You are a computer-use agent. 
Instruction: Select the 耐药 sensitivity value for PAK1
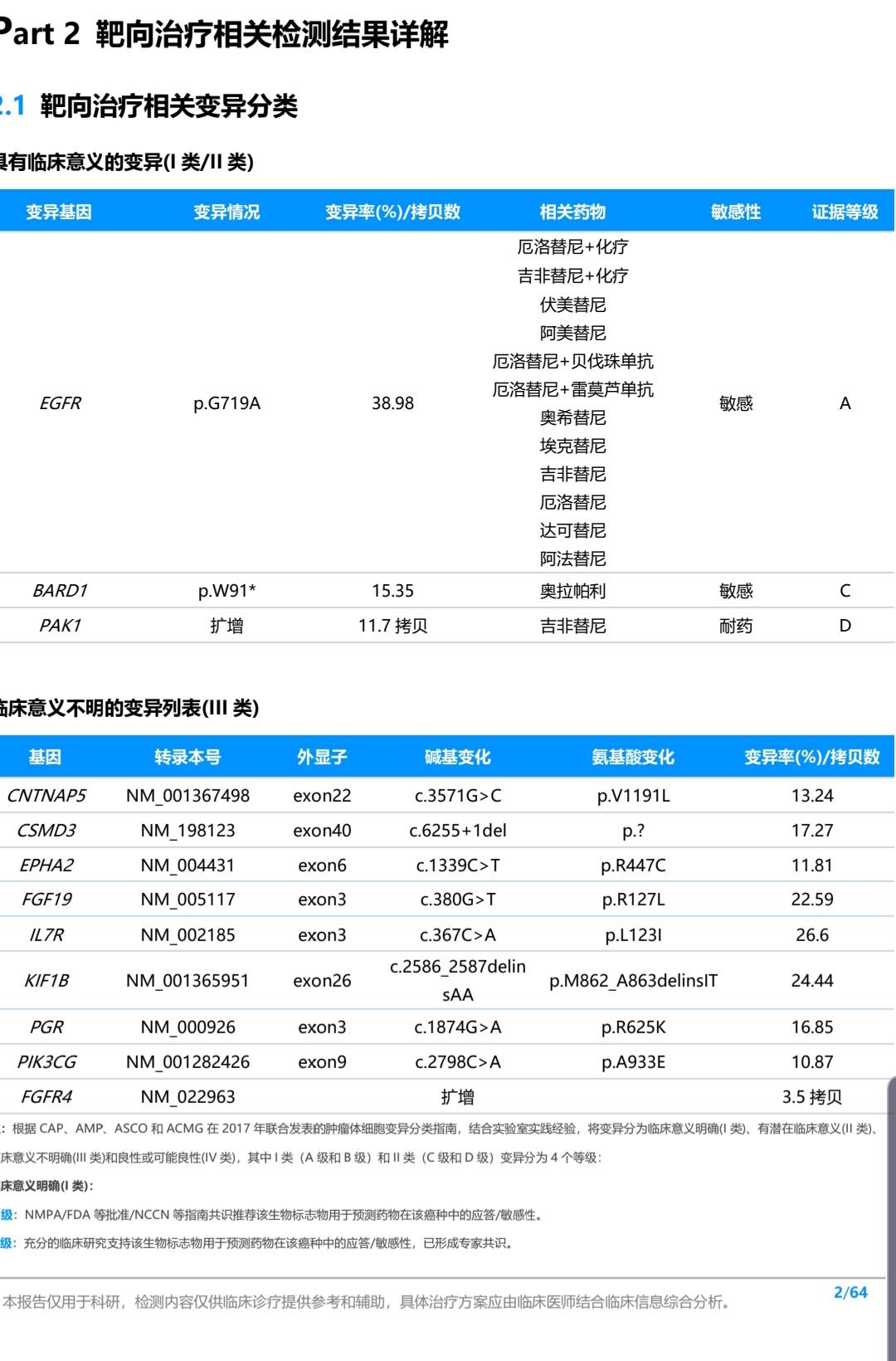pos(736,626)
